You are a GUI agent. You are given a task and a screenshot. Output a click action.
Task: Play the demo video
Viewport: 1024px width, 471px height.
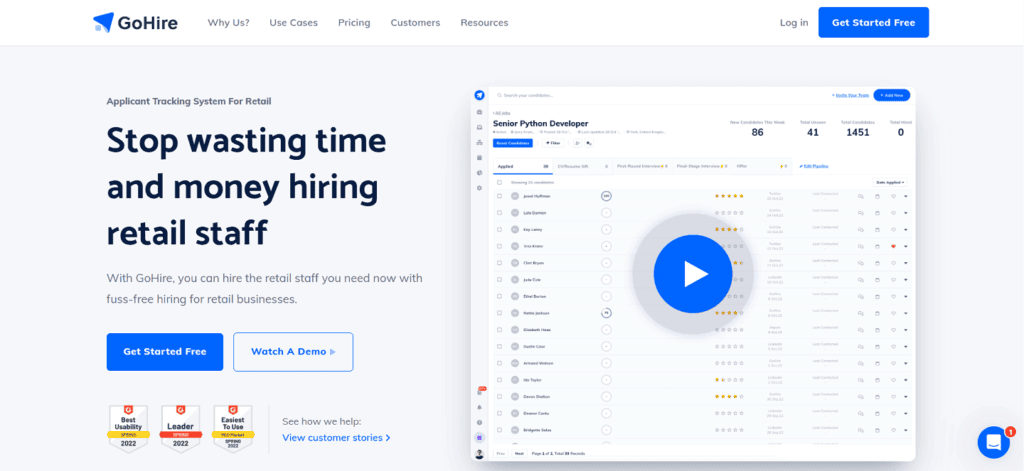pyautogui.click(x=693, y=274)
